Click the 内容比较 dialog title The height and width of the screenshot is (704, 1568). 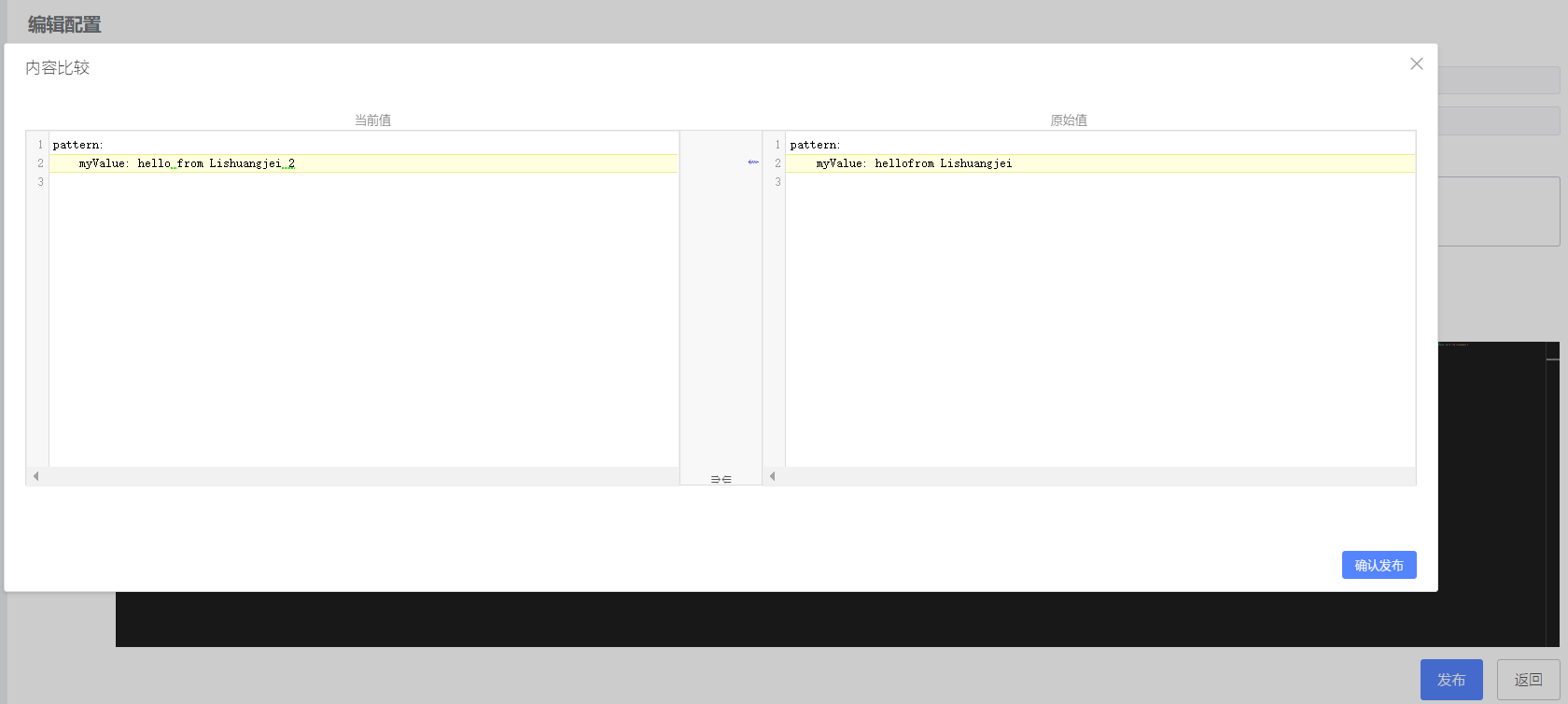point(58,67)
